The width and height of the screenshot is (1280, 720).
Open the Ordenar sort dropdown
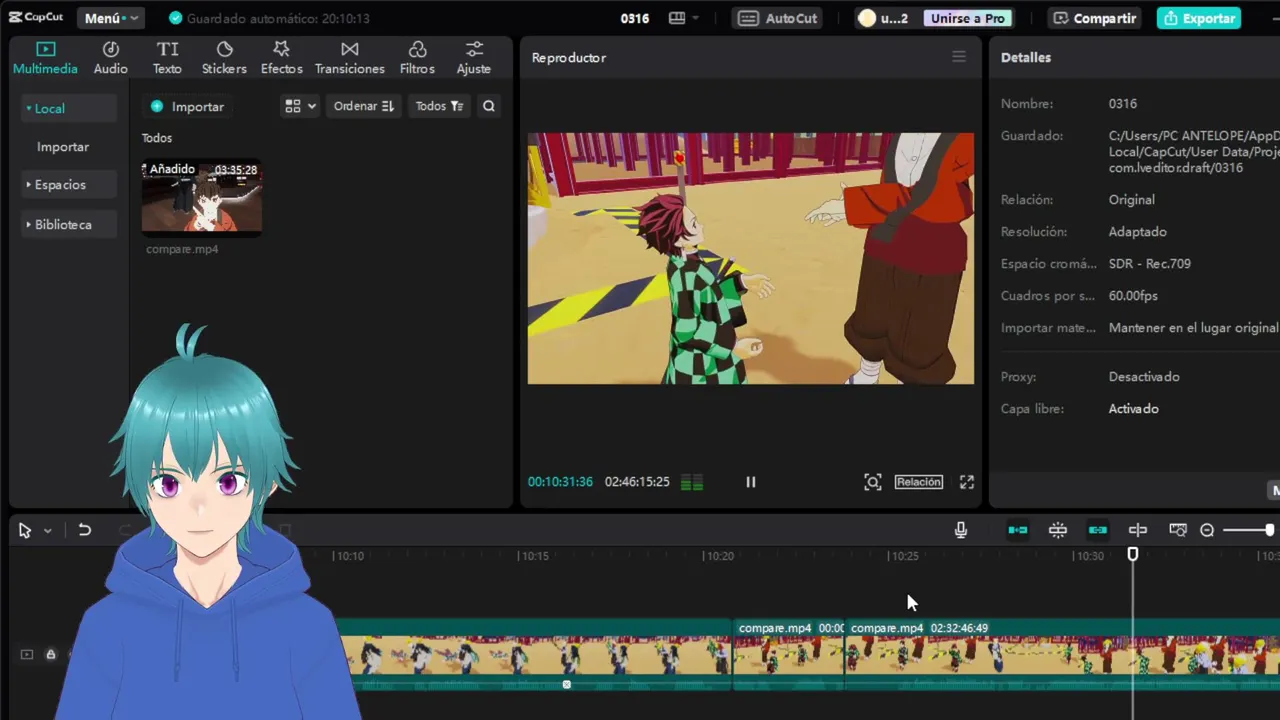[363, 106]
